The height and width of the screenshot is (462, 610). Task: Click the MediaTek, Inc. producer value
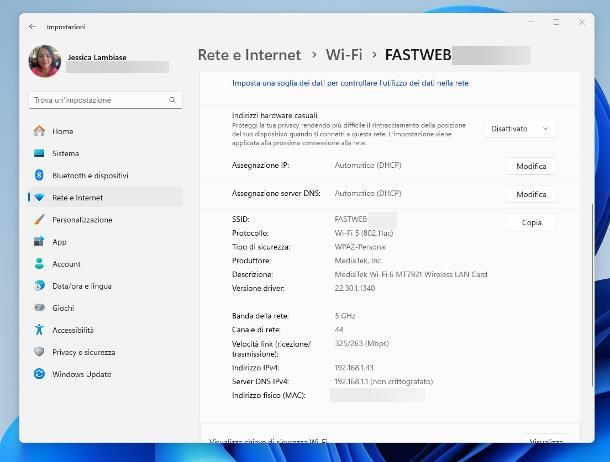pos(358,261)
